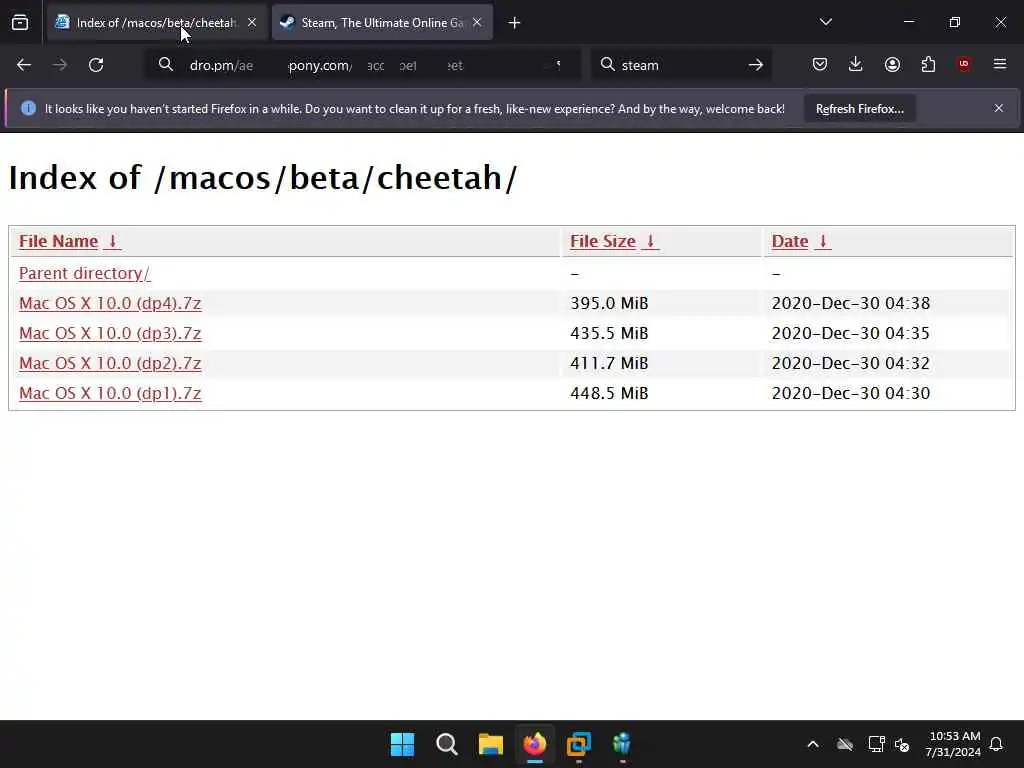Image resolution: width=1024 pixels, height=768 pixels.
Task: Click the Index of /macos/beta/cheetah/ heading
Action: coord(263,178)
